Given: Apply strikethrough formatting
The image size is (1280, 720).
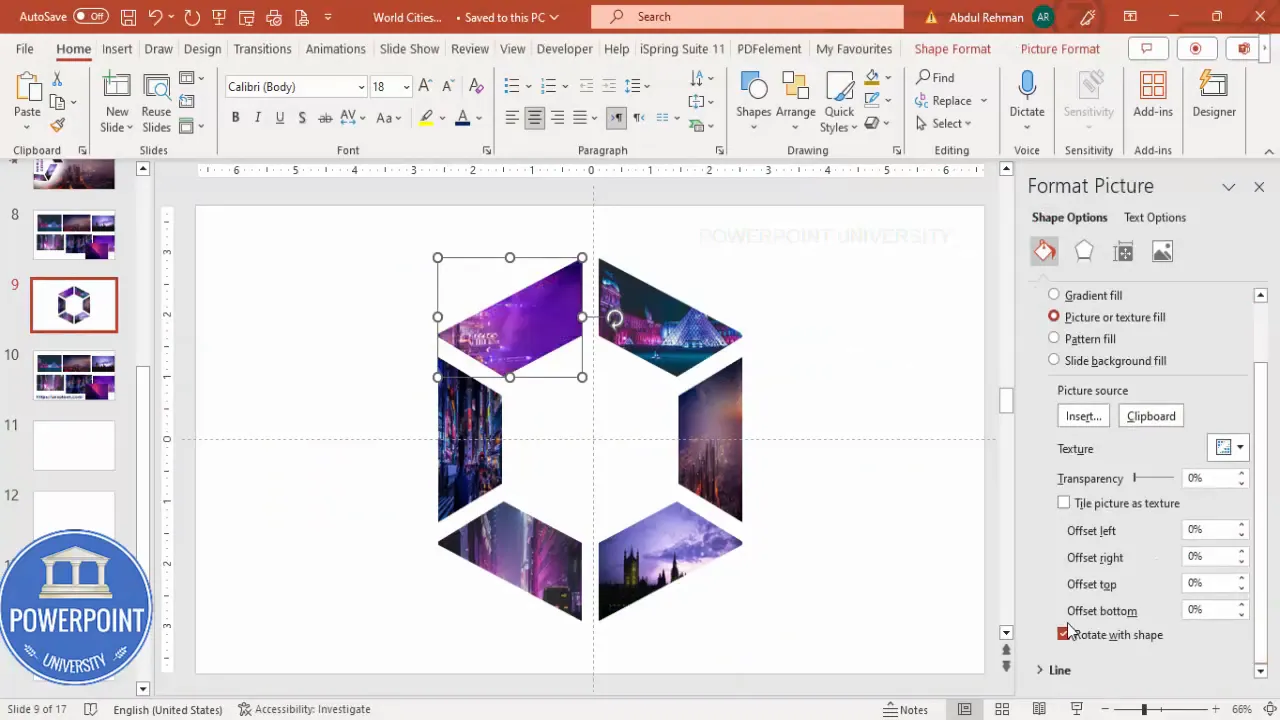Looking at the screenshot, I should click(325, 118).
